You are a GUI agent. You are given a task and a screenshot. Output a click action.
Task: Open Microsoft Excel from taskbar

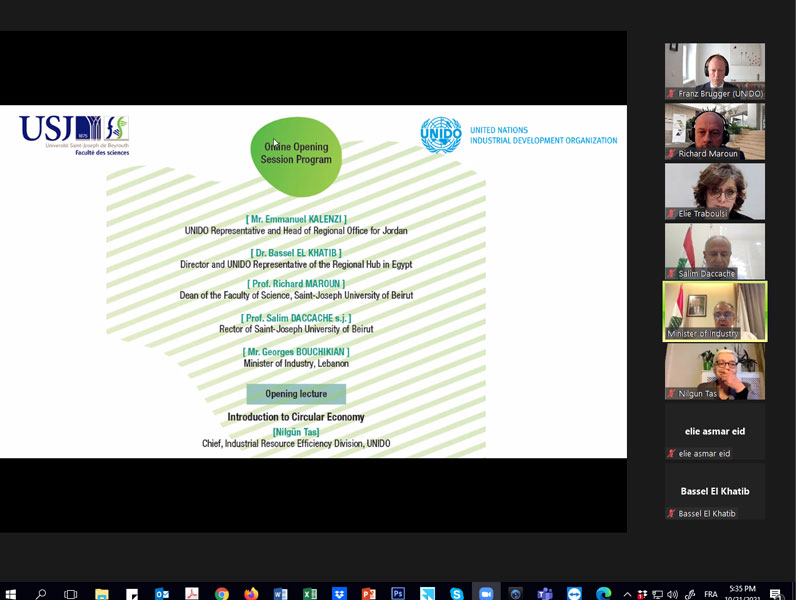[310, 593]
